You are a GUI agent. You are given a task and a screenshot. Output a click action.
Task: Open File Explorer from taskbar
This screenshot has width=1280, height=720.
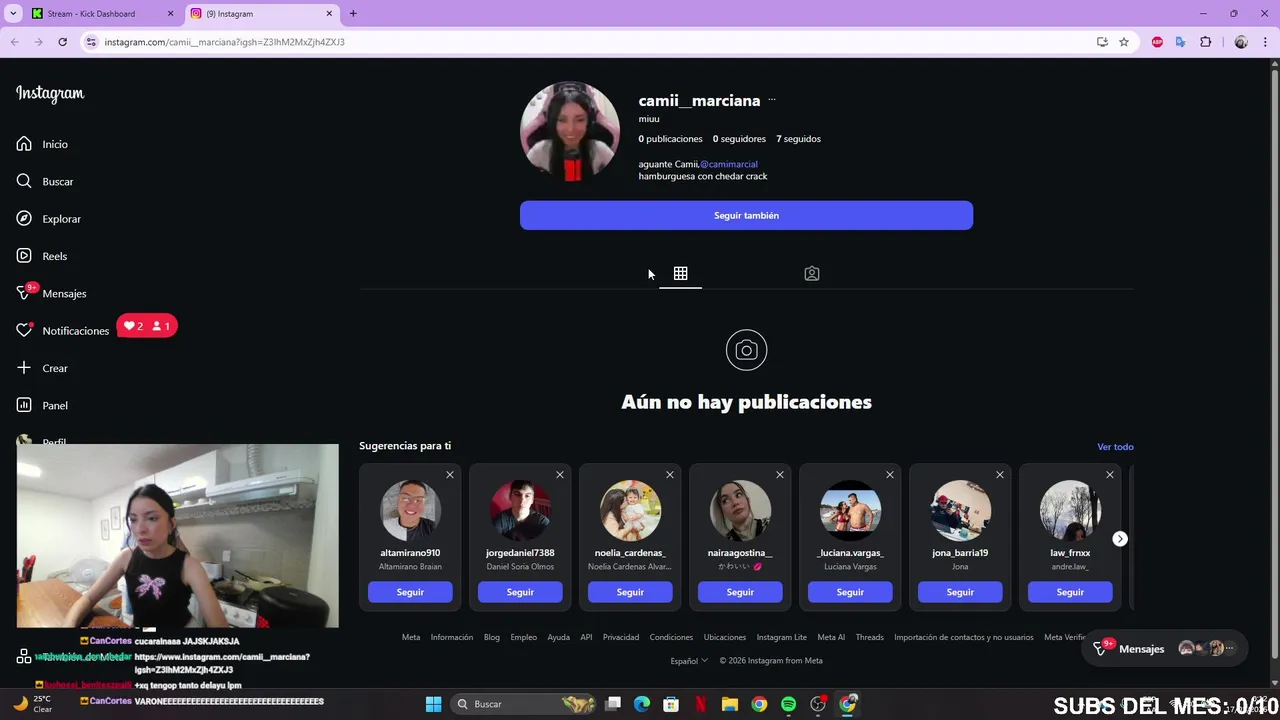pos(729,704)
